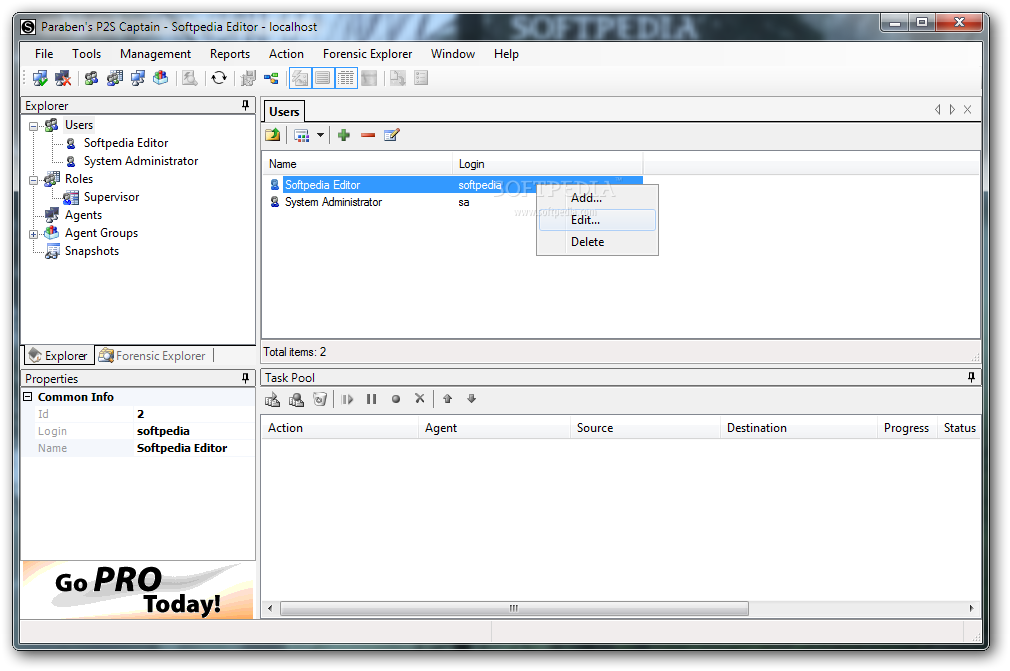
Task: Click the grayed search magnifier toolbar icon
Action: 189,79
